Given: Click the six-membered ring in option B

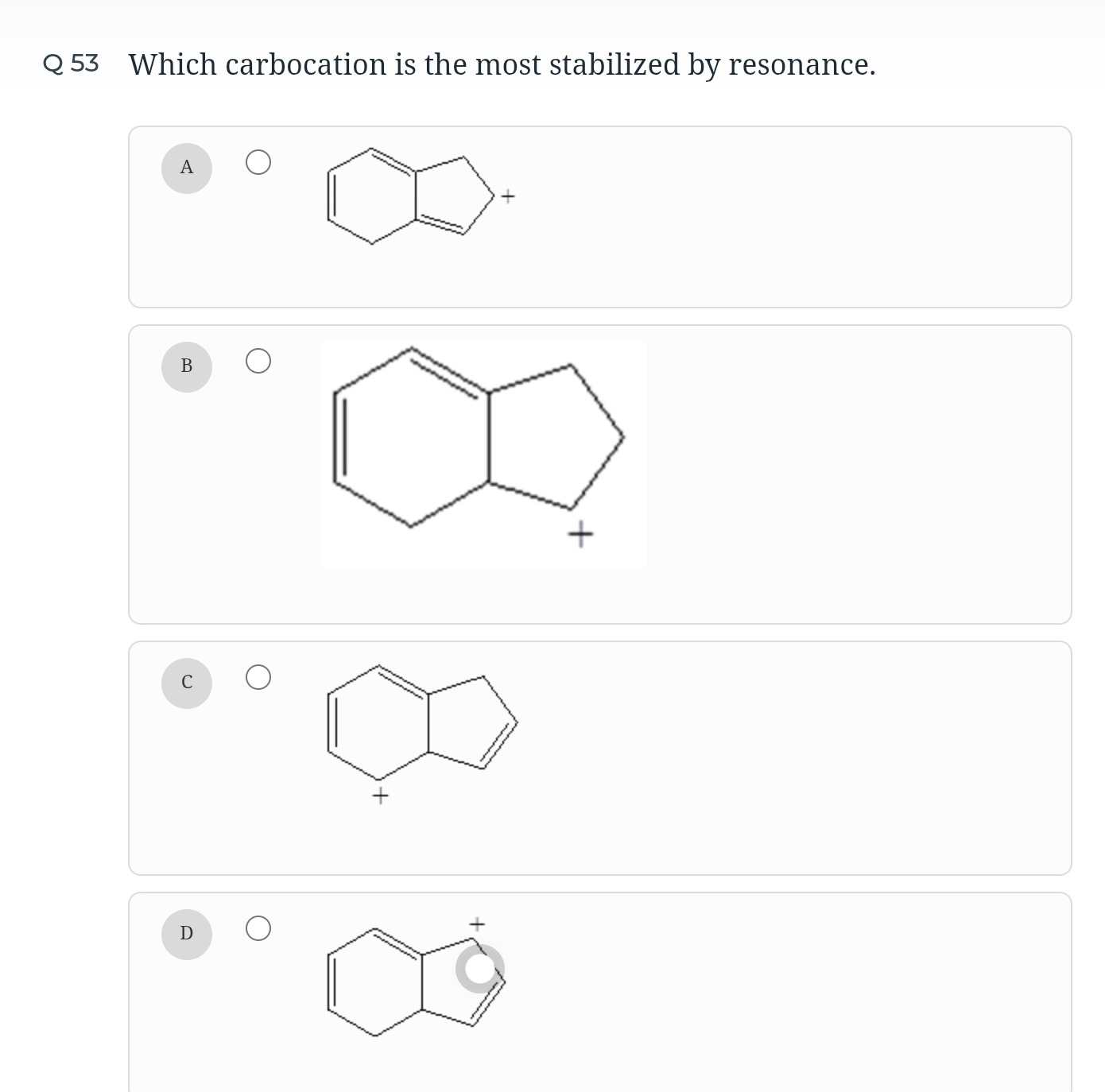Looking at the screenshot, I should click(x=411, y=437).
